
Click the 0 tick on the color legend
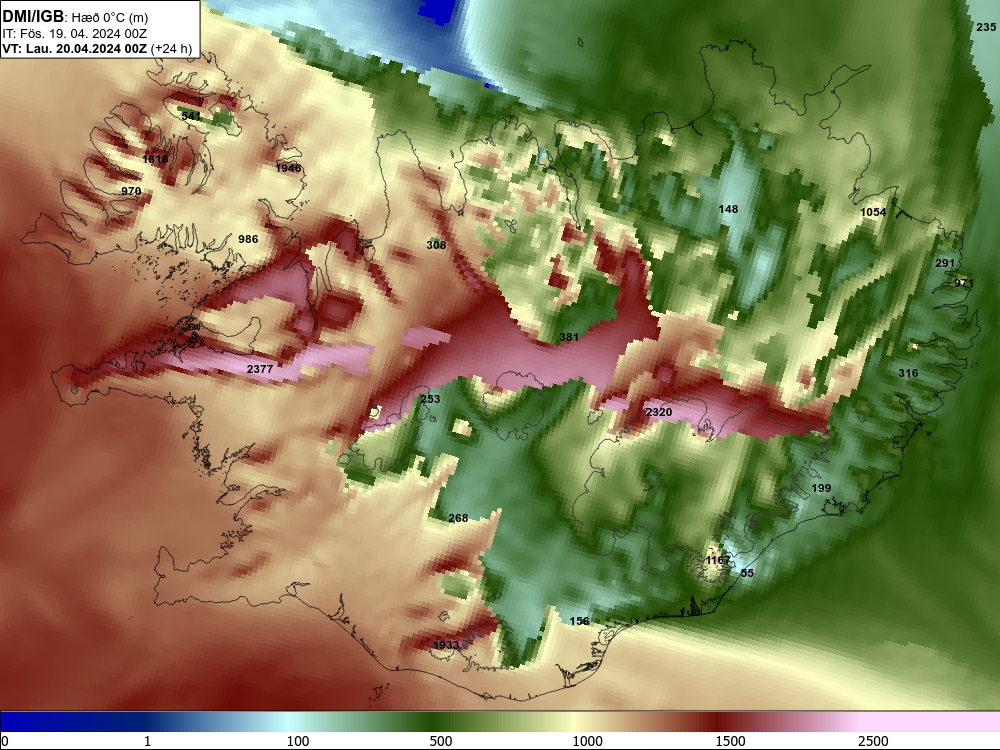coord(5,741)
